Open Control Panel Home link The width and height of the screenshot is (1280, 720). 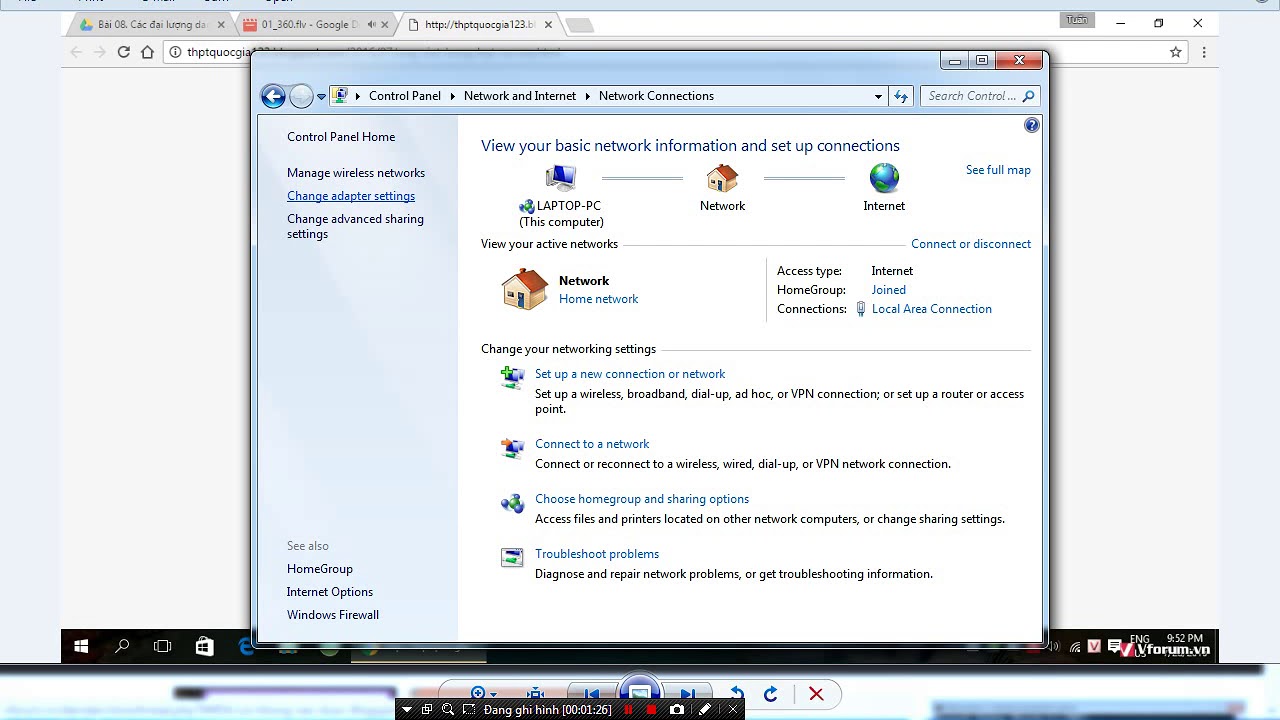(341, 137)
